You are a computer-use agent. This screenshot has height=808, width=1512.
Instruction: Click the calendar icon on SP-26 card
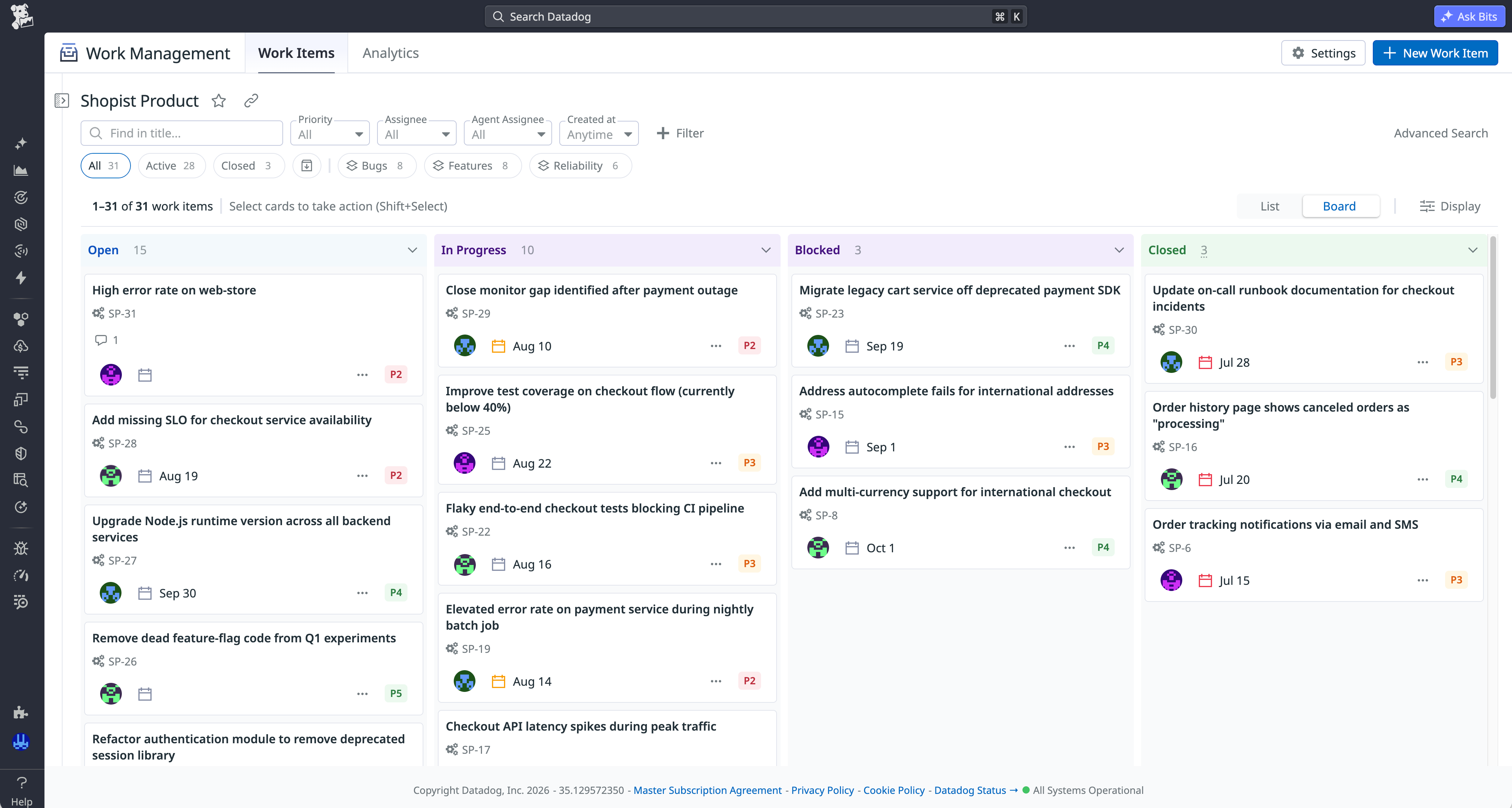coord(145,694)
